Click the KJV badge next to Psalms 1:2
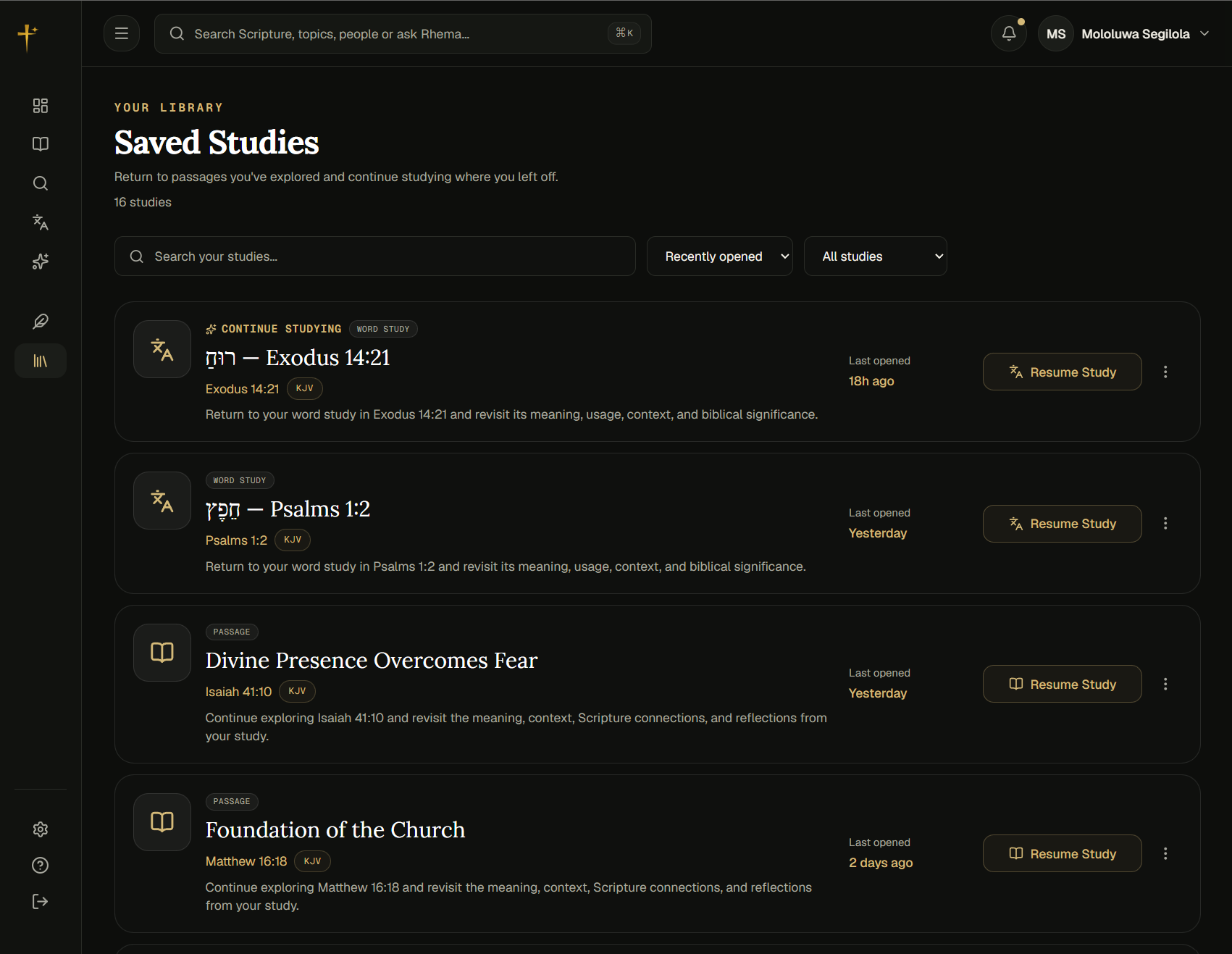1232x954 pixels. 293,540
